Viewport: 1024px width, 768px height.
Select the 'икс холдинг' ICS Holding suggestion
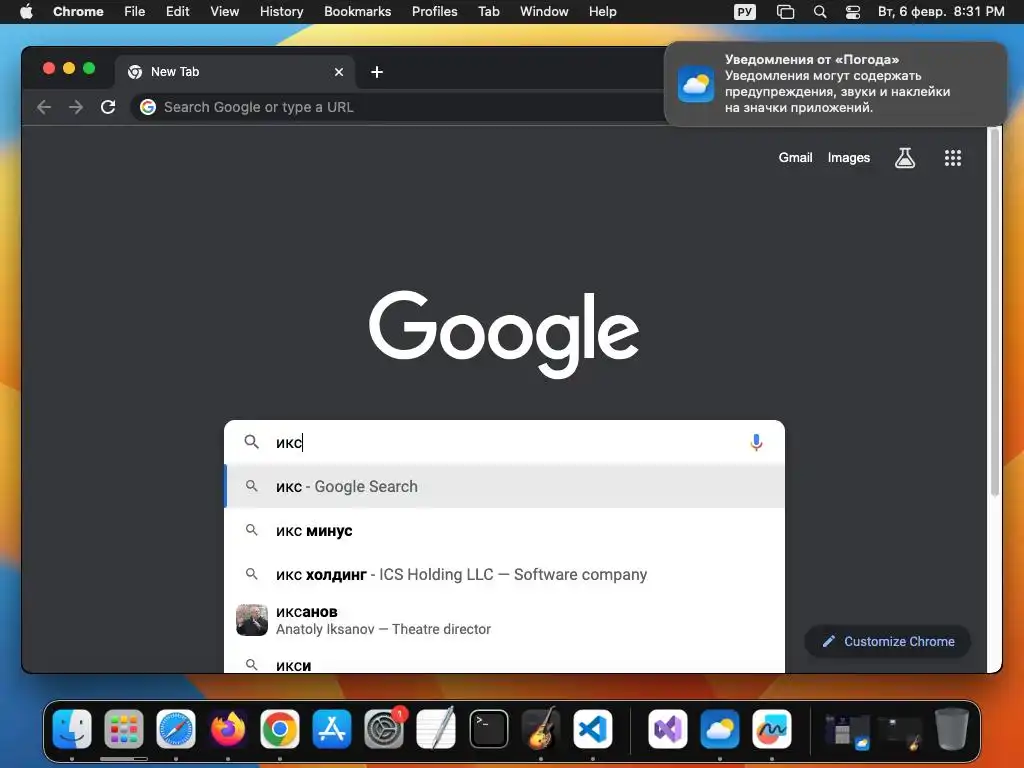504,575
